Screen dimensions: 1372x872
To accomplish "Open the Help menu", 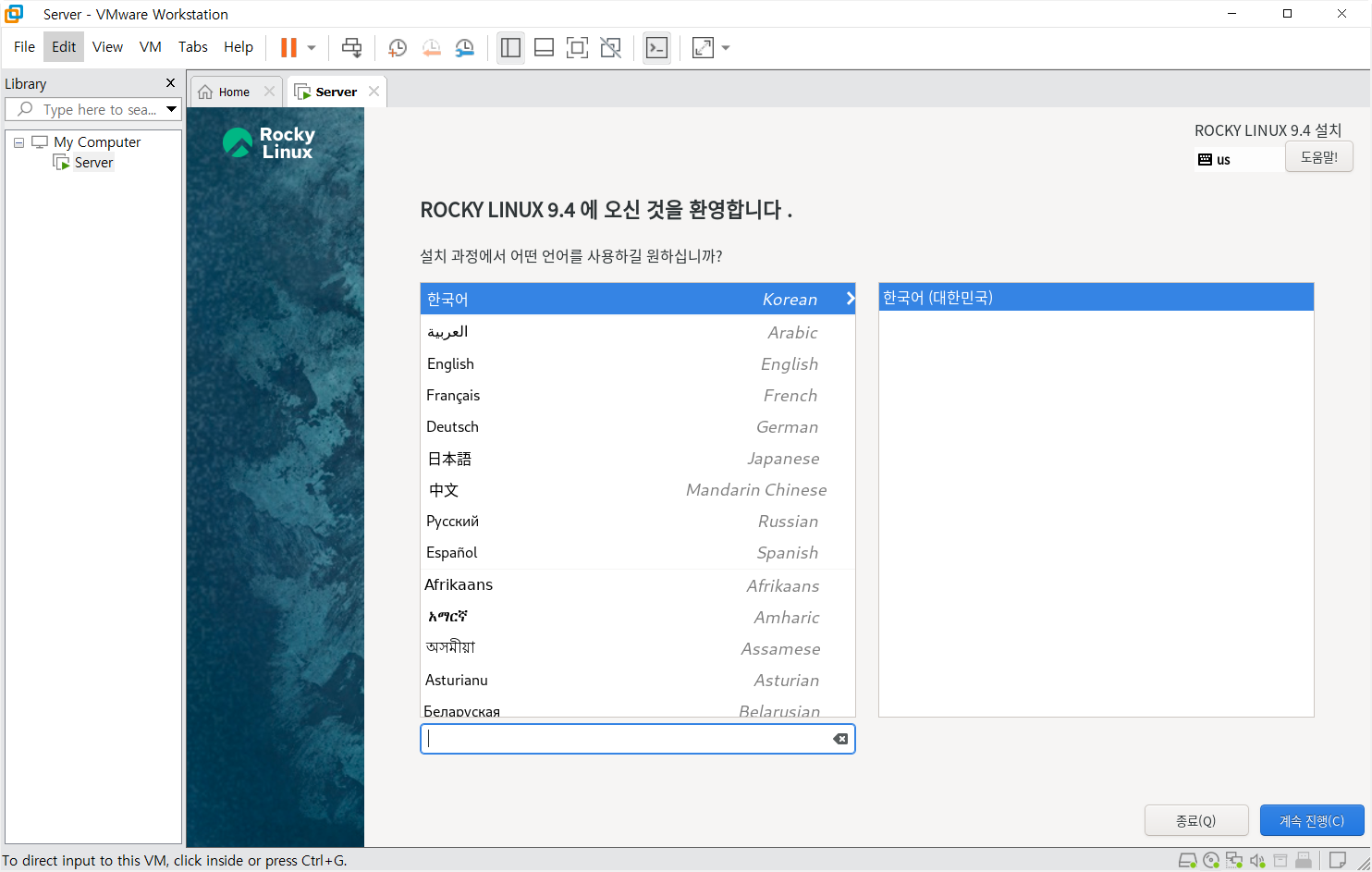I will 239,47.
